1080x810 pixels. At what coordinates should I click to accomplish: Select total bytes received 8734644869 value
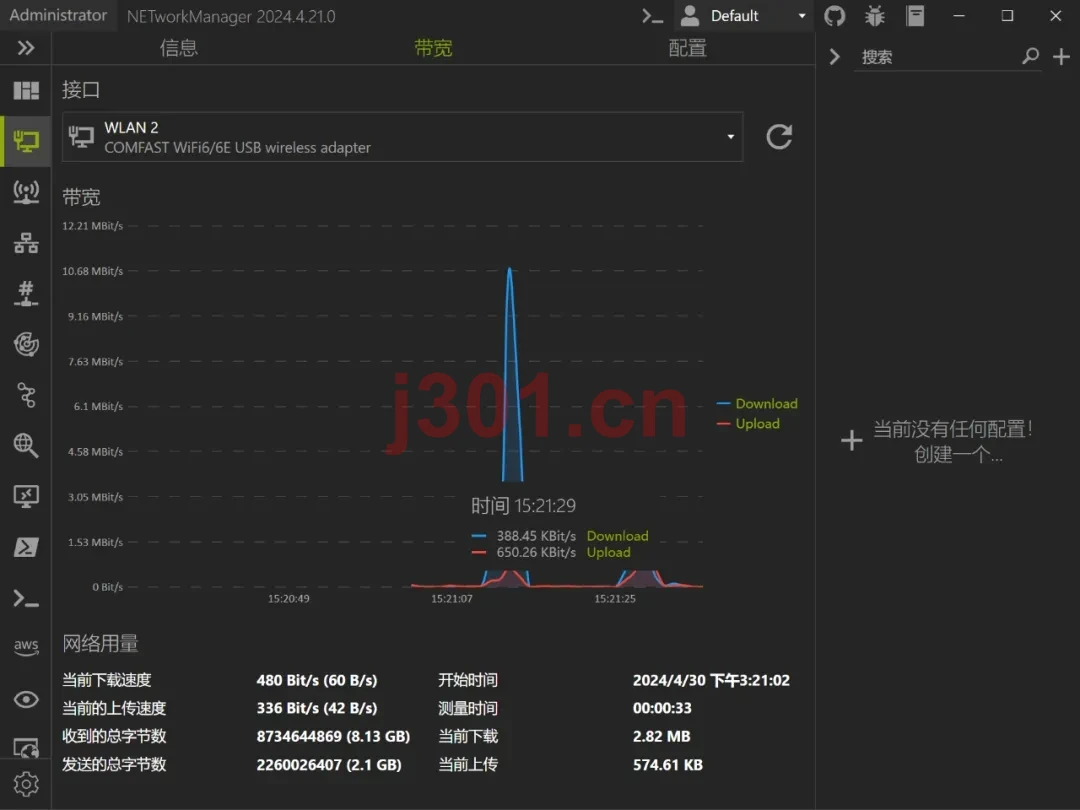point(333,736)
